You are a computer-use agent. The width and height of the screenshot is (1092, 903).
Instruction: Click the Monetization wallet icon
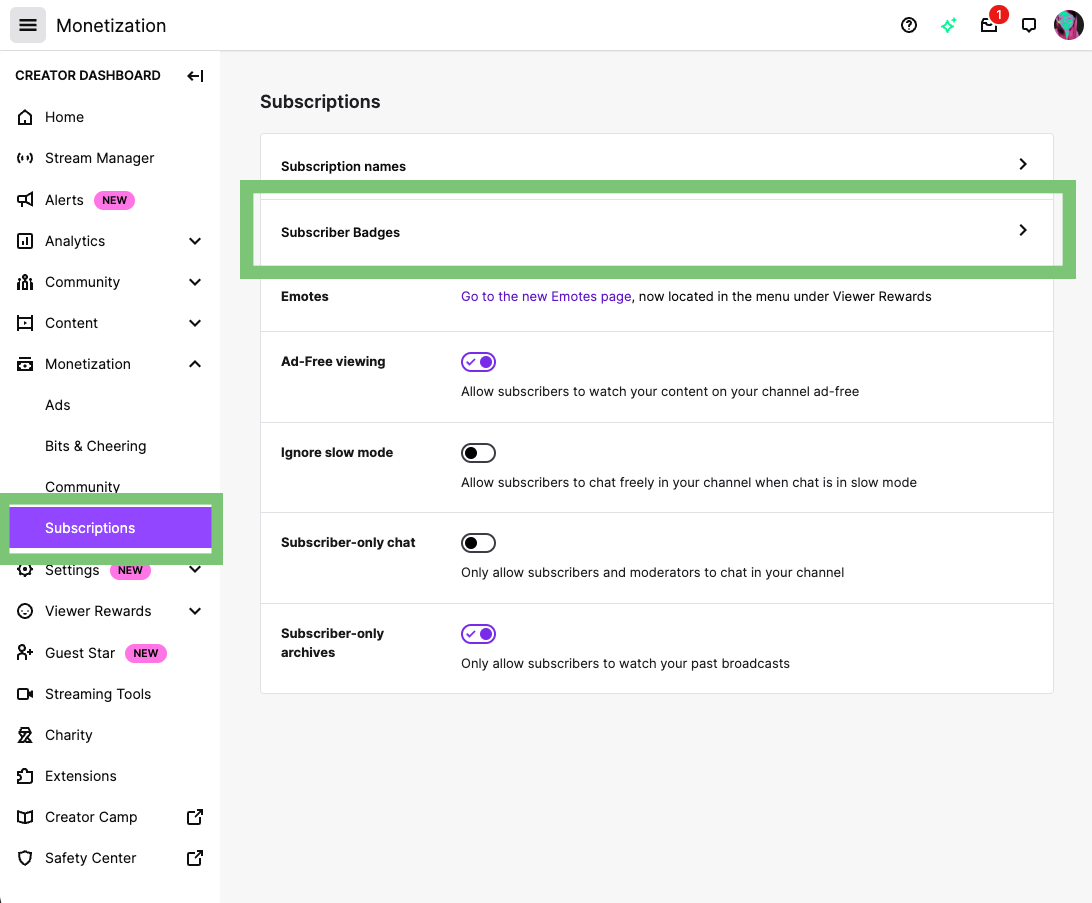(x=25, y=364)
